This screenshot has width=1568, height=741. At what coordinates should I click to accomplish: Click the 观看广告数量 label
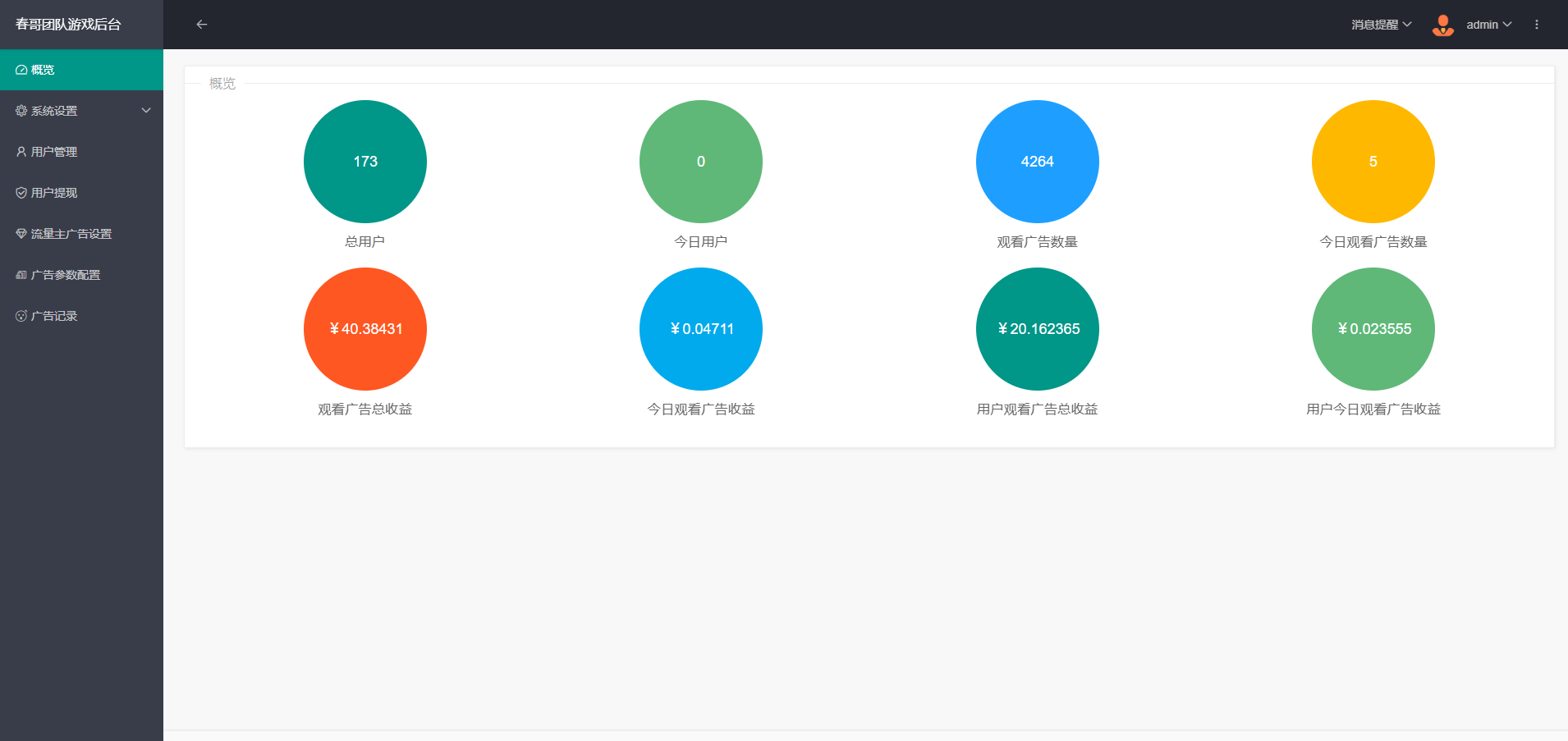pos(1038,242)
